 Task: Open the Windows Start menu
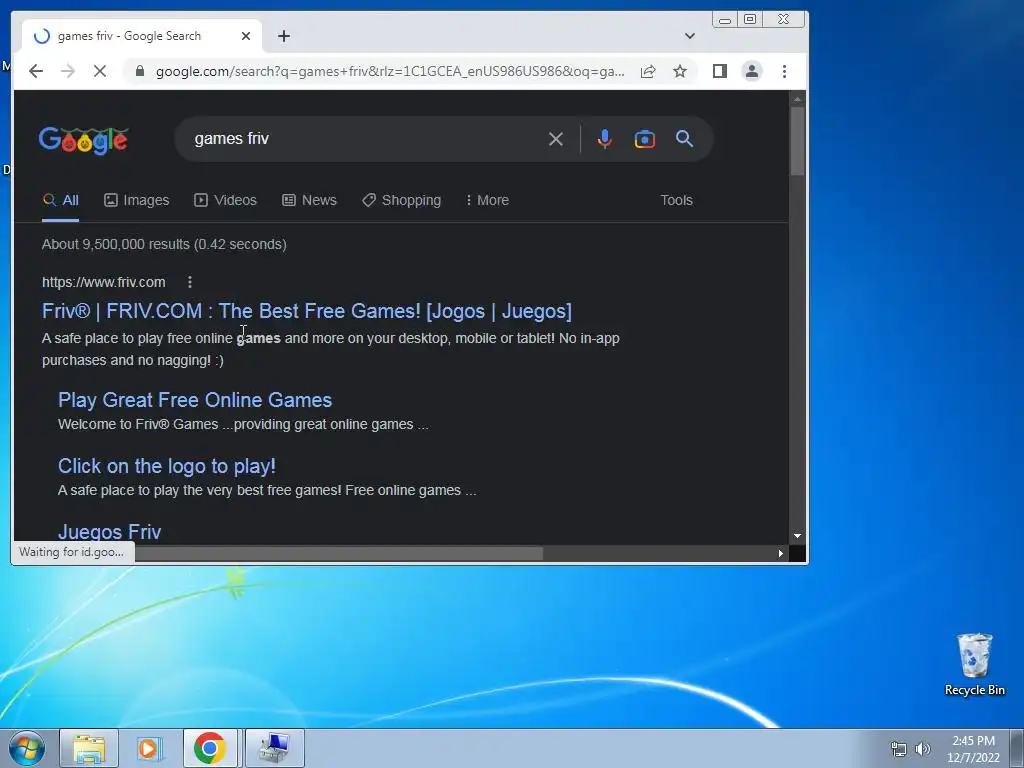coord(27,748)
